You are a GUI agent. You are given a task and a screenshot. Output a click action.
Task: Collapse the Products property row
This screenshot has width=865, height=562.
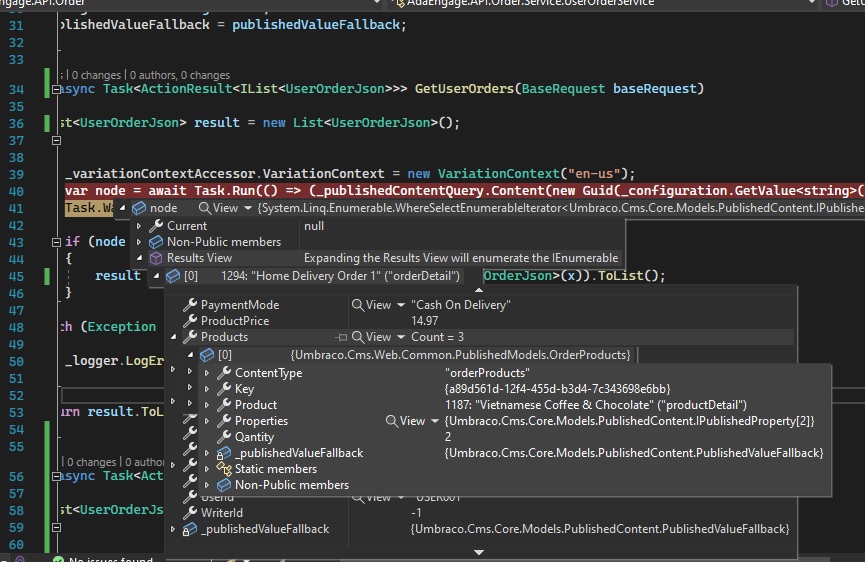pos(173,337)
